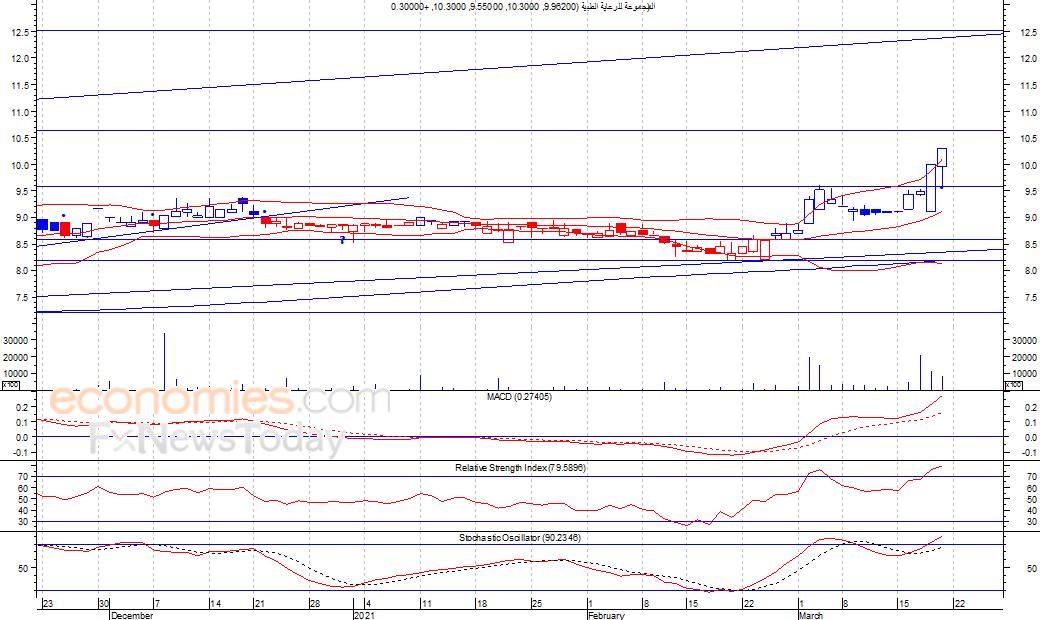The image size is (1040, 620).
Task: Click the x100 volume multiplier box on left
Action: pos(10,385)
